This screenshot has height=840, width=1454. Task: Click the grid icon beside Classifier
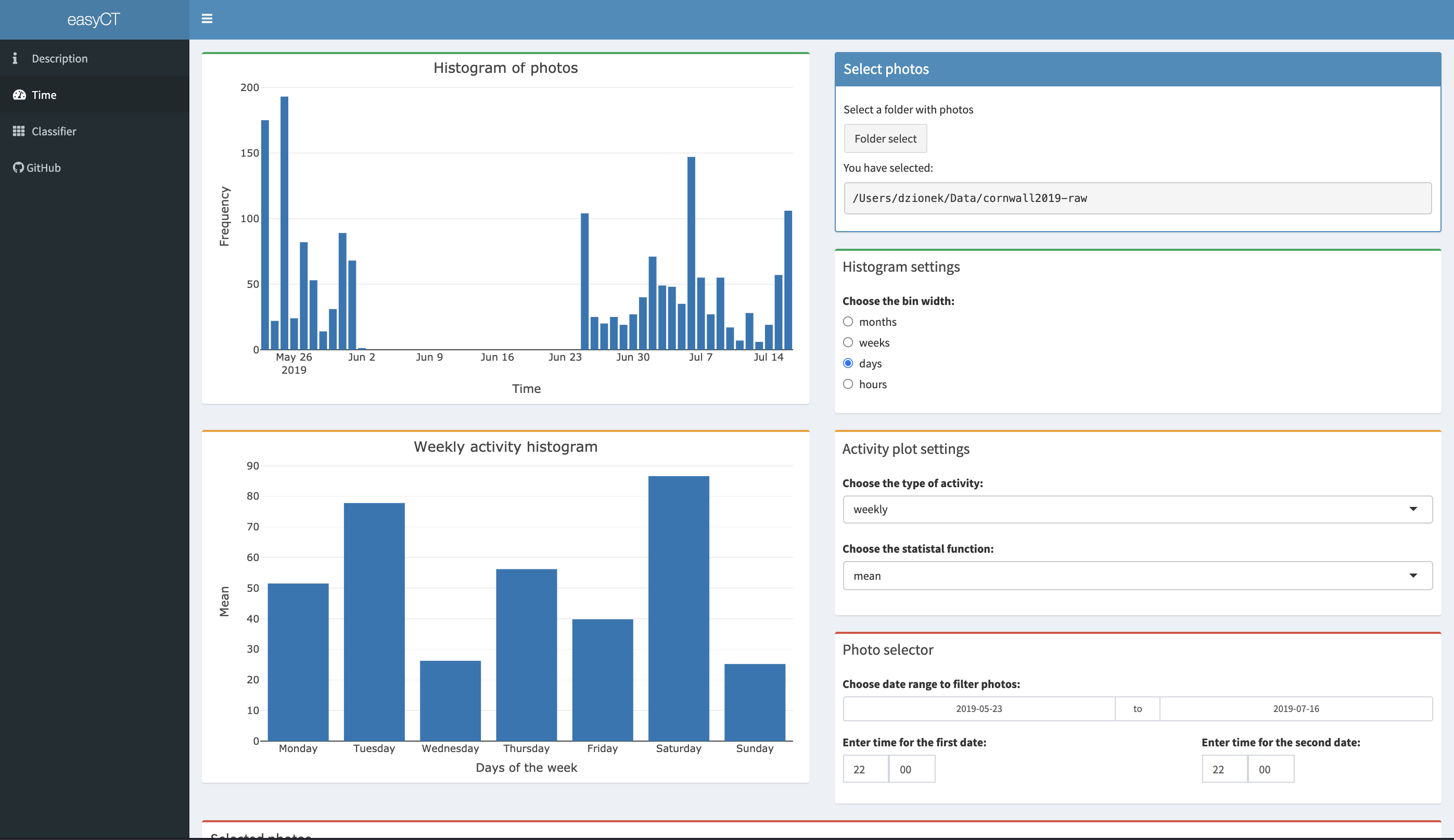(18, 131)
